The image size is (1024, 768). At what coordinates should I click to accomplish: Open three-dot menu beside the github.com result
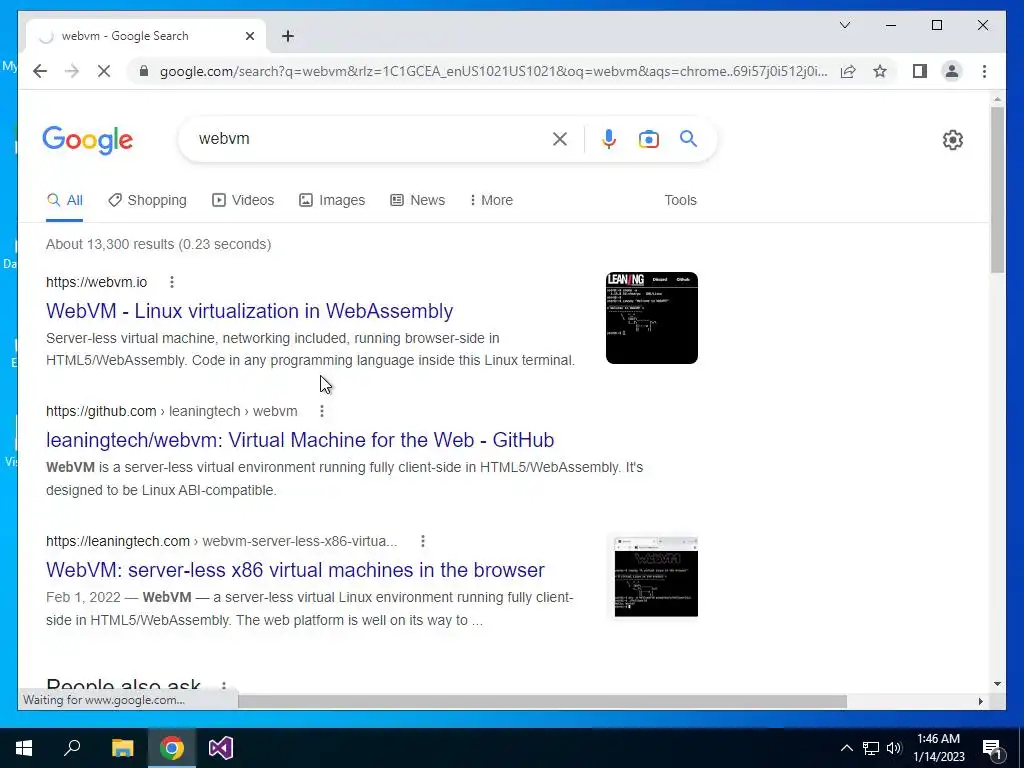(x=321, y=411)
